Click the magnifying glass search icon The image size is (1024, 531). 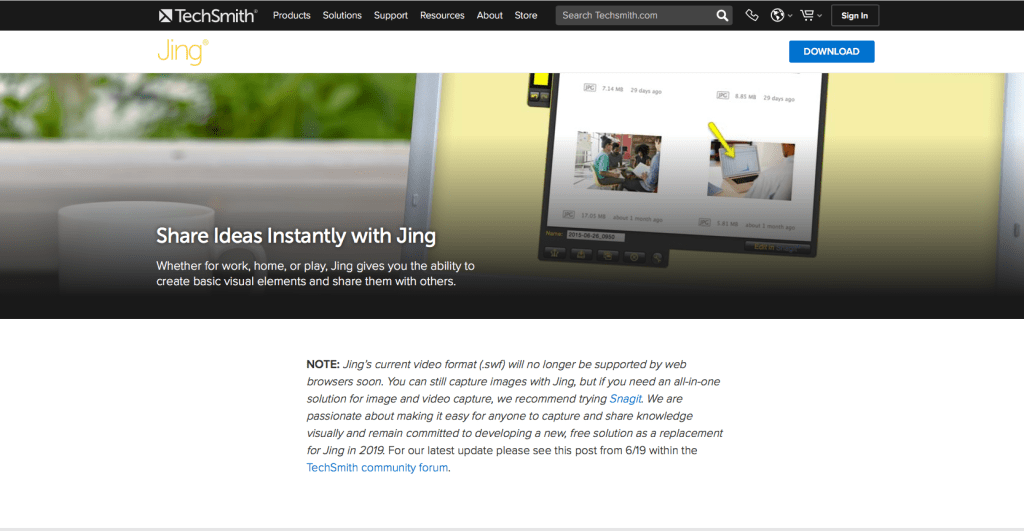(x=723, y=15)
